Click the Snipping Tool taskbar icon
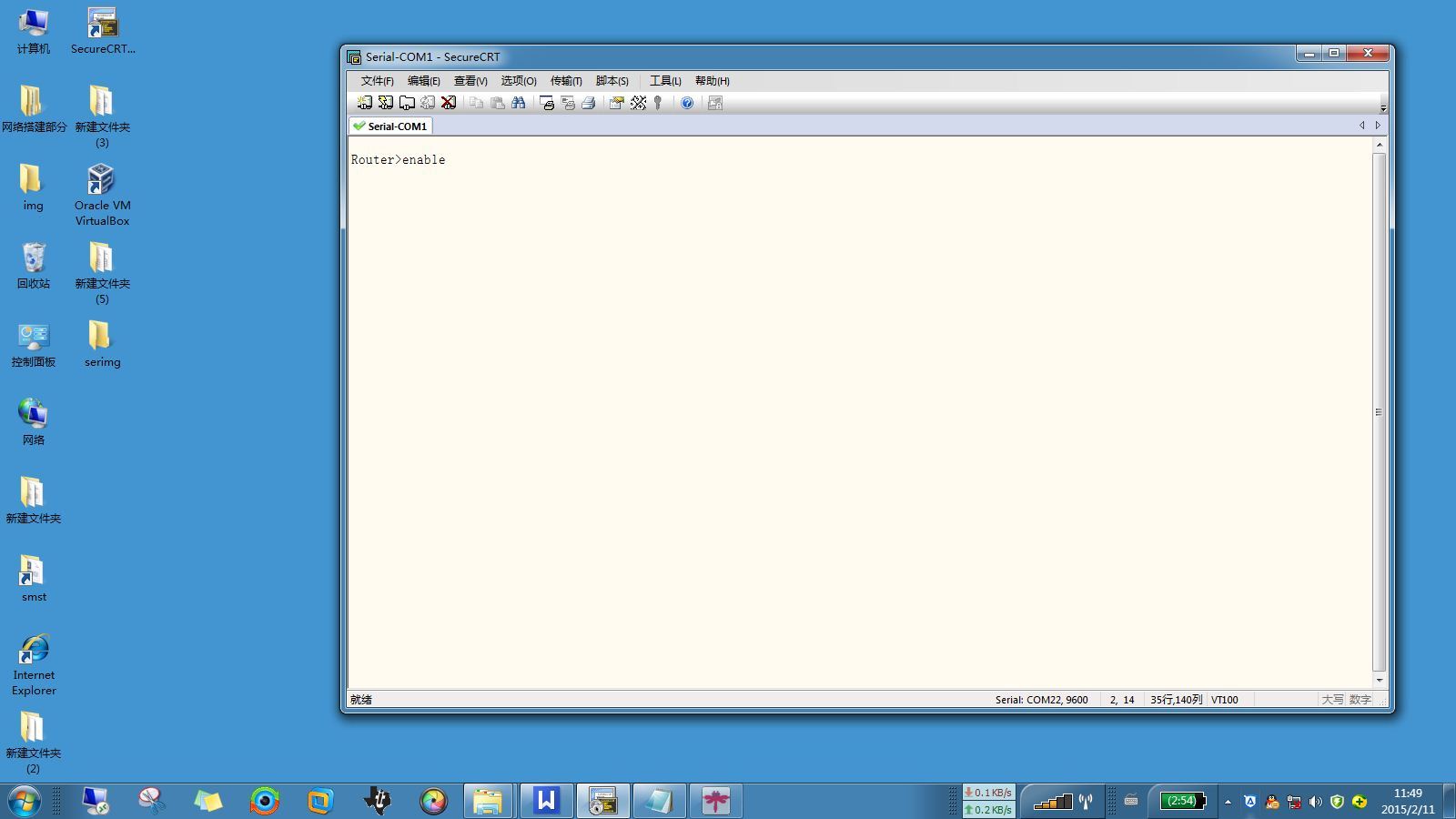The width and height of the screenshot is (1456, 819). [x=152, y=801]
